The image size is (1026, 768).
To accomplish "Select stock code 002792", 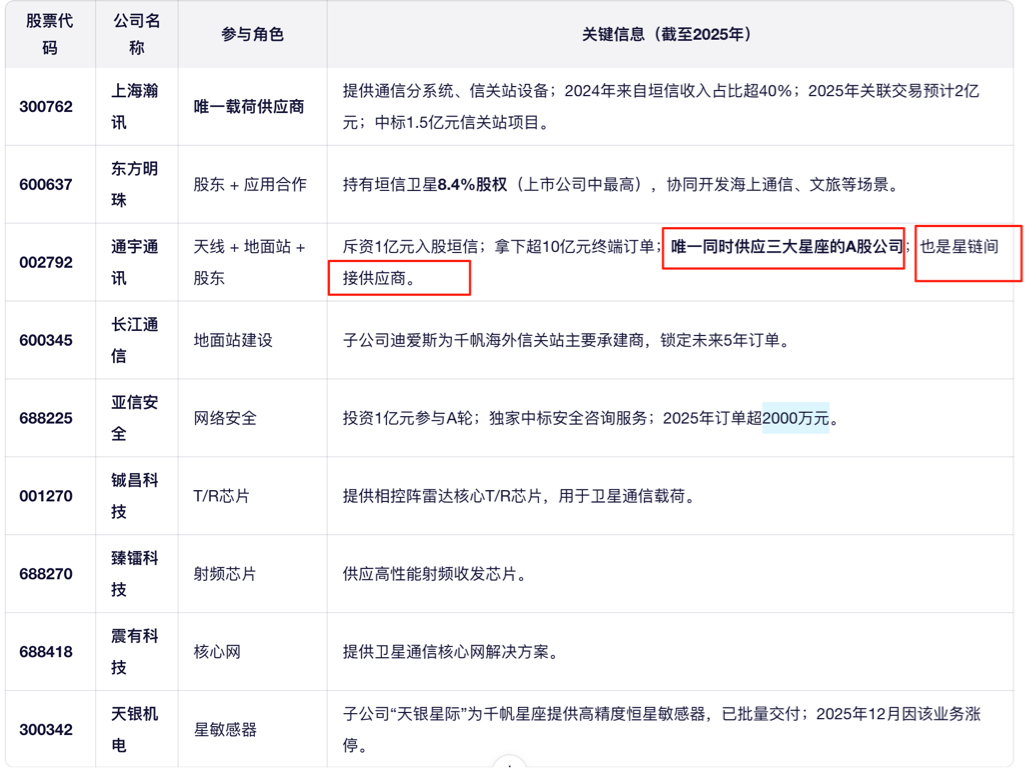I will tap(46, 262).
